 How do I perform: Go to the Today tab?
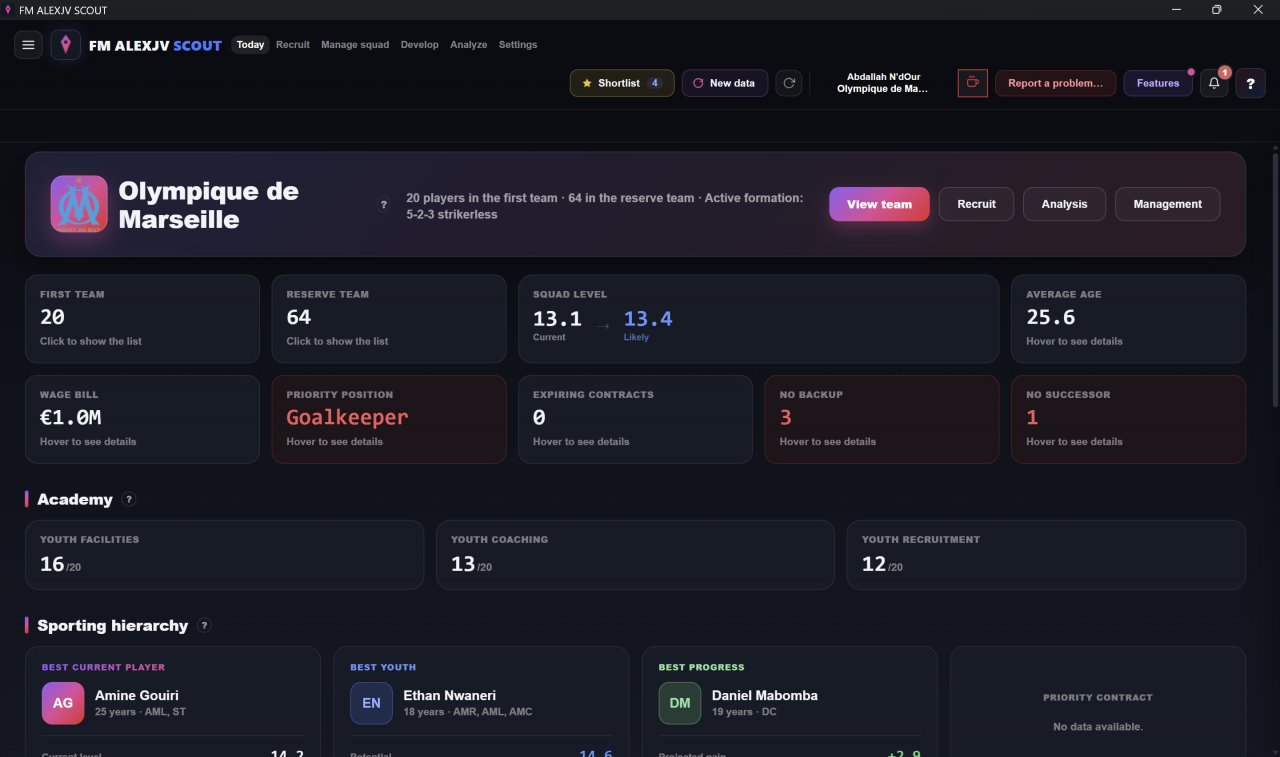click(251, 45)
